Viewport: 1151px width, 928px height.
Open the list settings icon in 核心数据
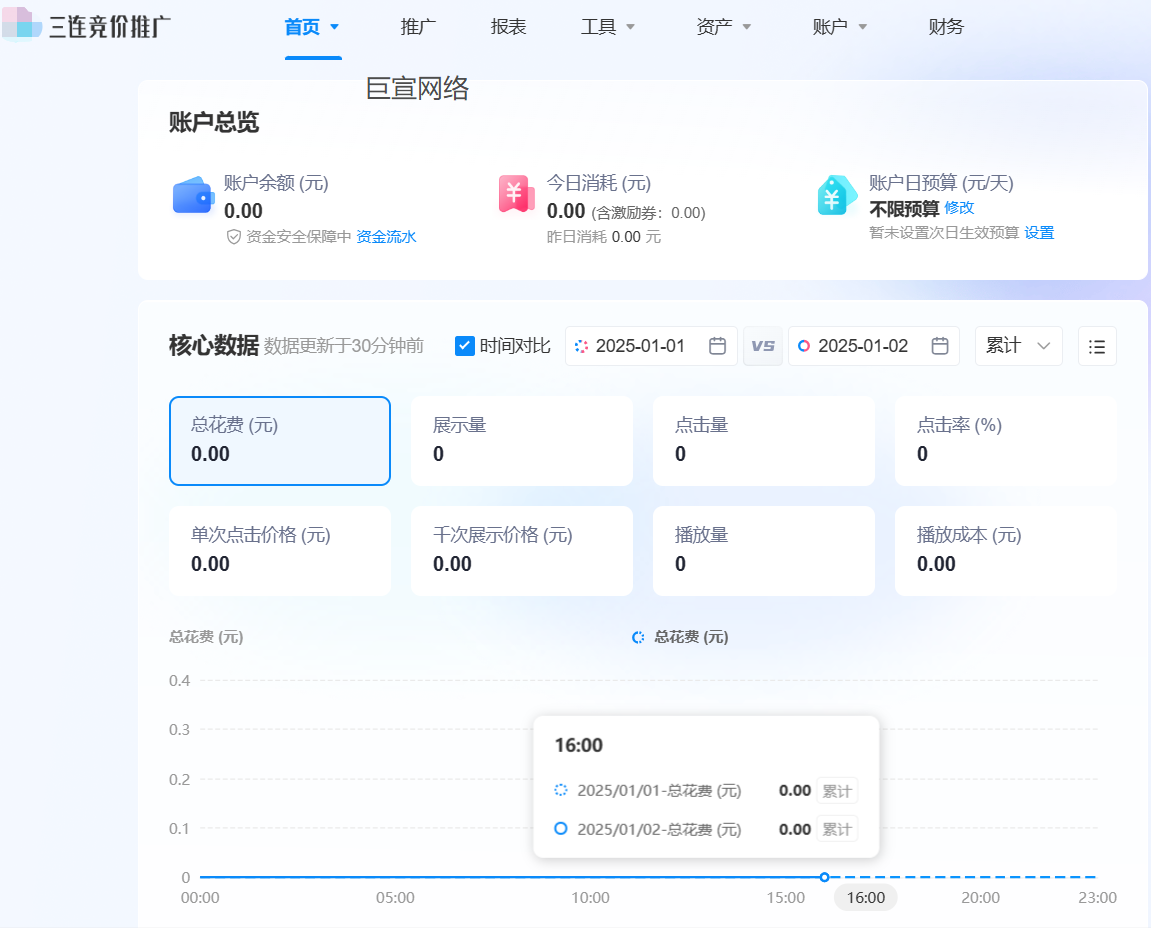[1097, 346]
